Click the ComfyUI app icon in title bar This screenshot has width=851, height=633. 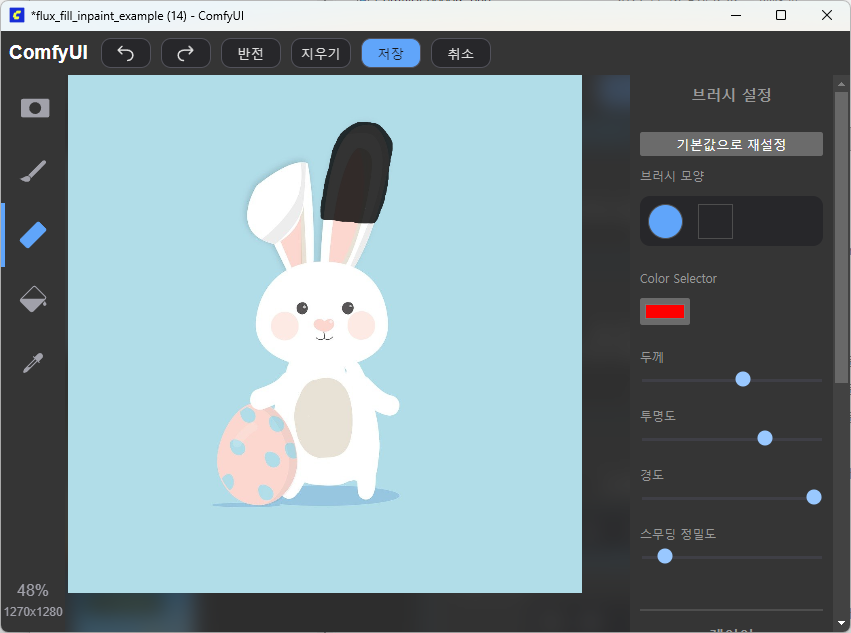(x=17, y=15)
